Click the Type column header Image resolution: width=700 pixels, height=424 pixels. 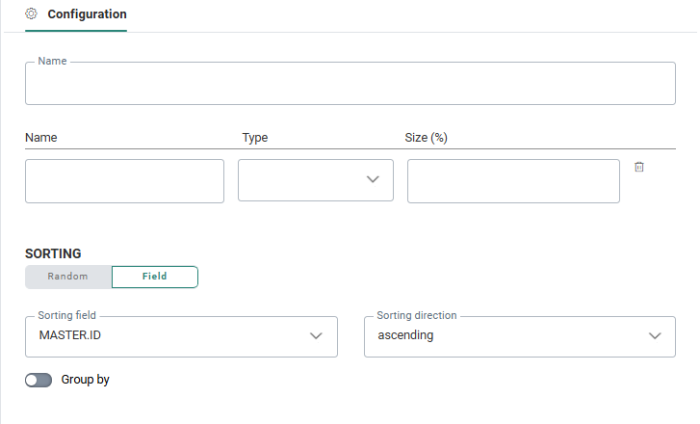(255, 138)
